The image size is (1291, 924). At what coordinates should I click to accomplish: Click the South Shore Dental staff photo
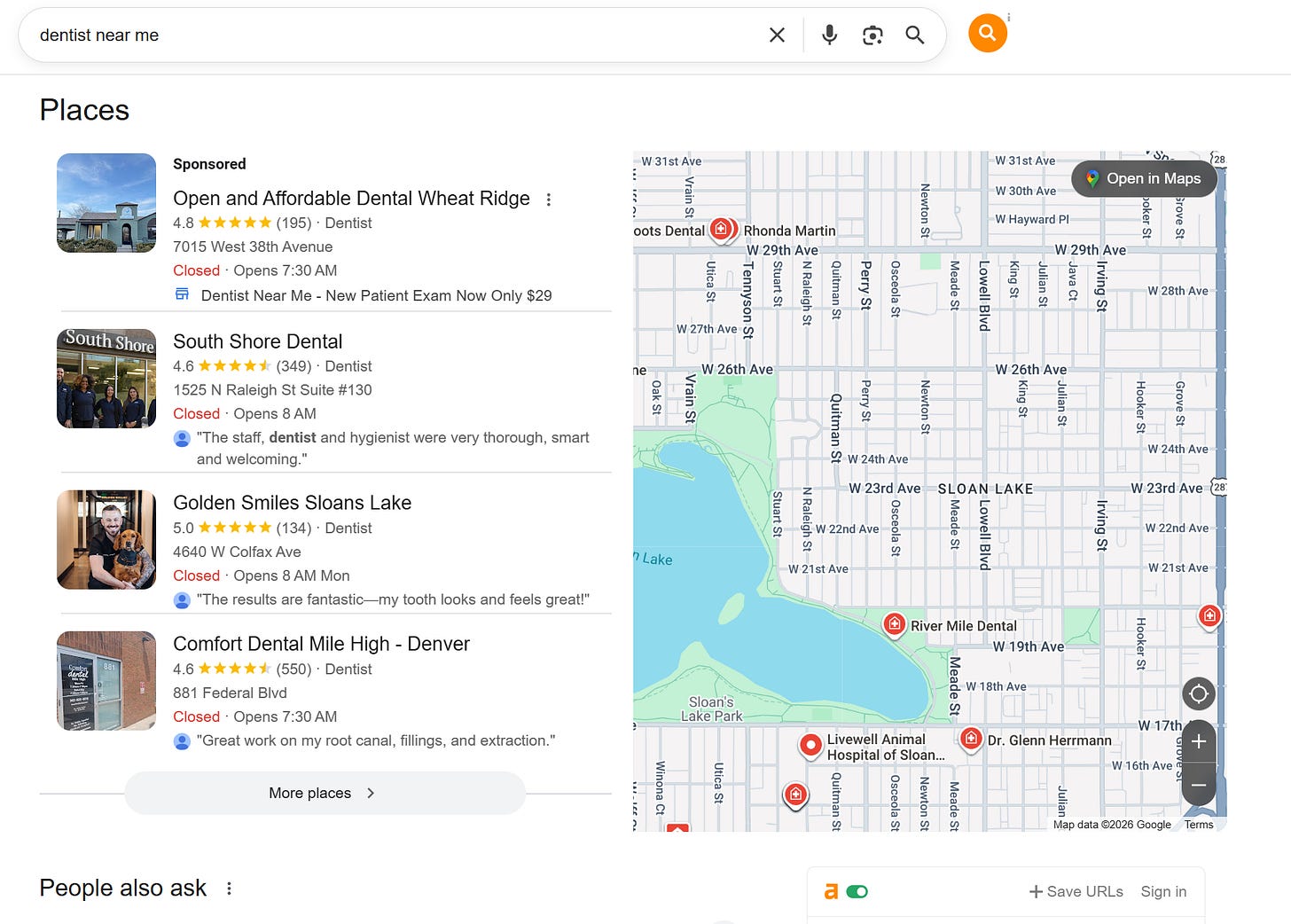tap(106, 379)
